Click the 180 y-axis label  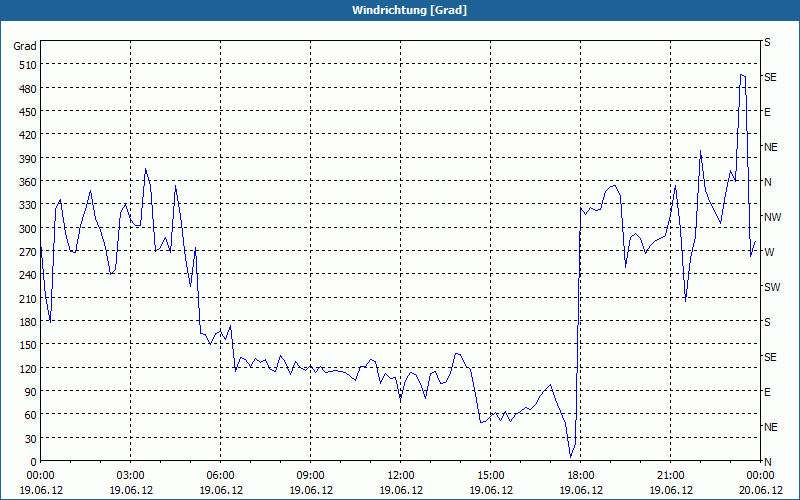28,322
